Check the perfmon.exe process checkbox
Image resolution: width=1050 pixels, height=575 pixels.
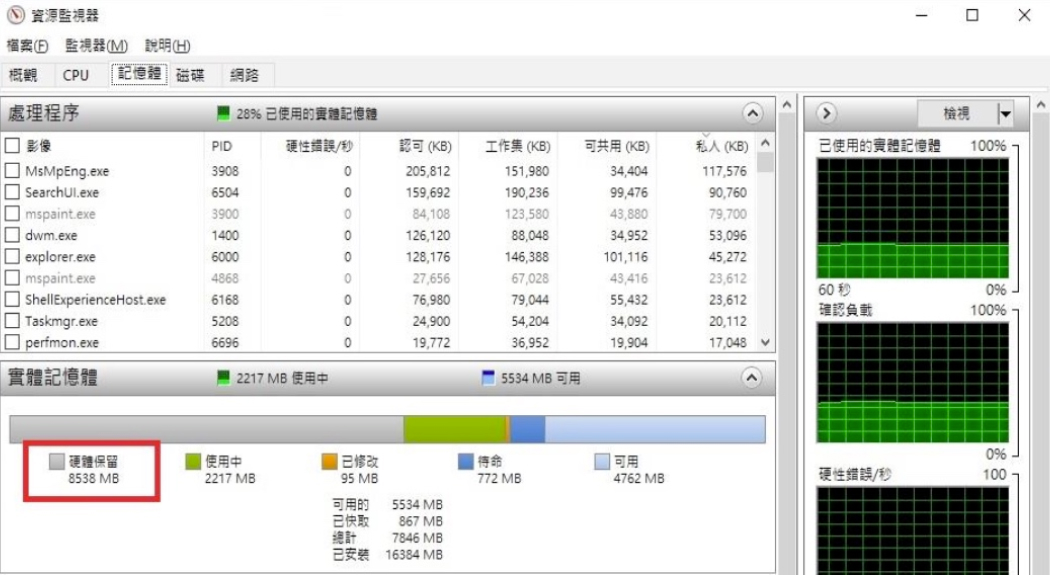(12, 342)
